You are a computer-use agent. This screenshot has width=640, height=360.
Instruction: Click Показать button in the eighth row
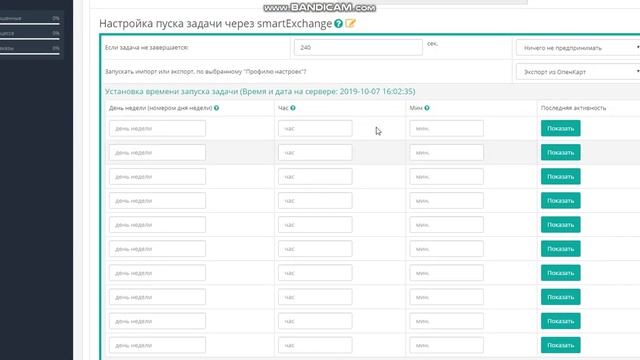tap(560, 297)
